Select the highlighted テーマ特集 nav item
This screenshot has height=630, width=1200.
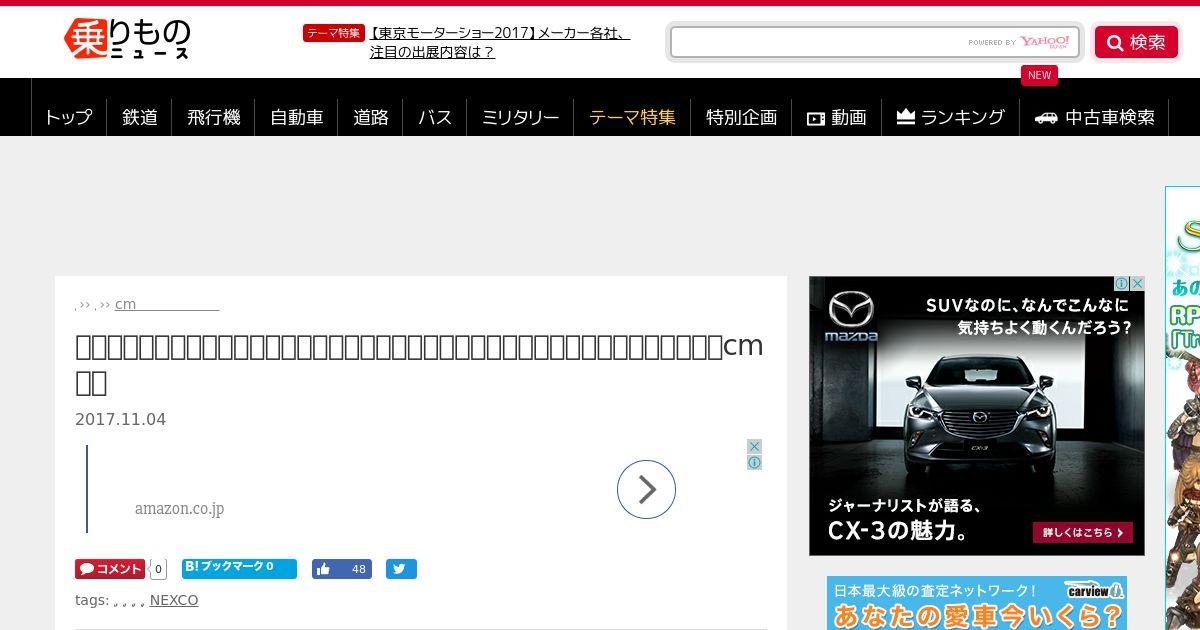[x=632, y=117]
